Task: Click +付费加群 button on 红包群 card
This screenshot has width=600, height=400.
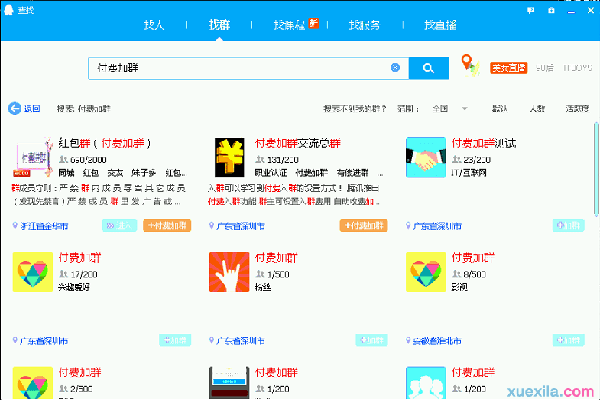Action: [x=167, y=225]
